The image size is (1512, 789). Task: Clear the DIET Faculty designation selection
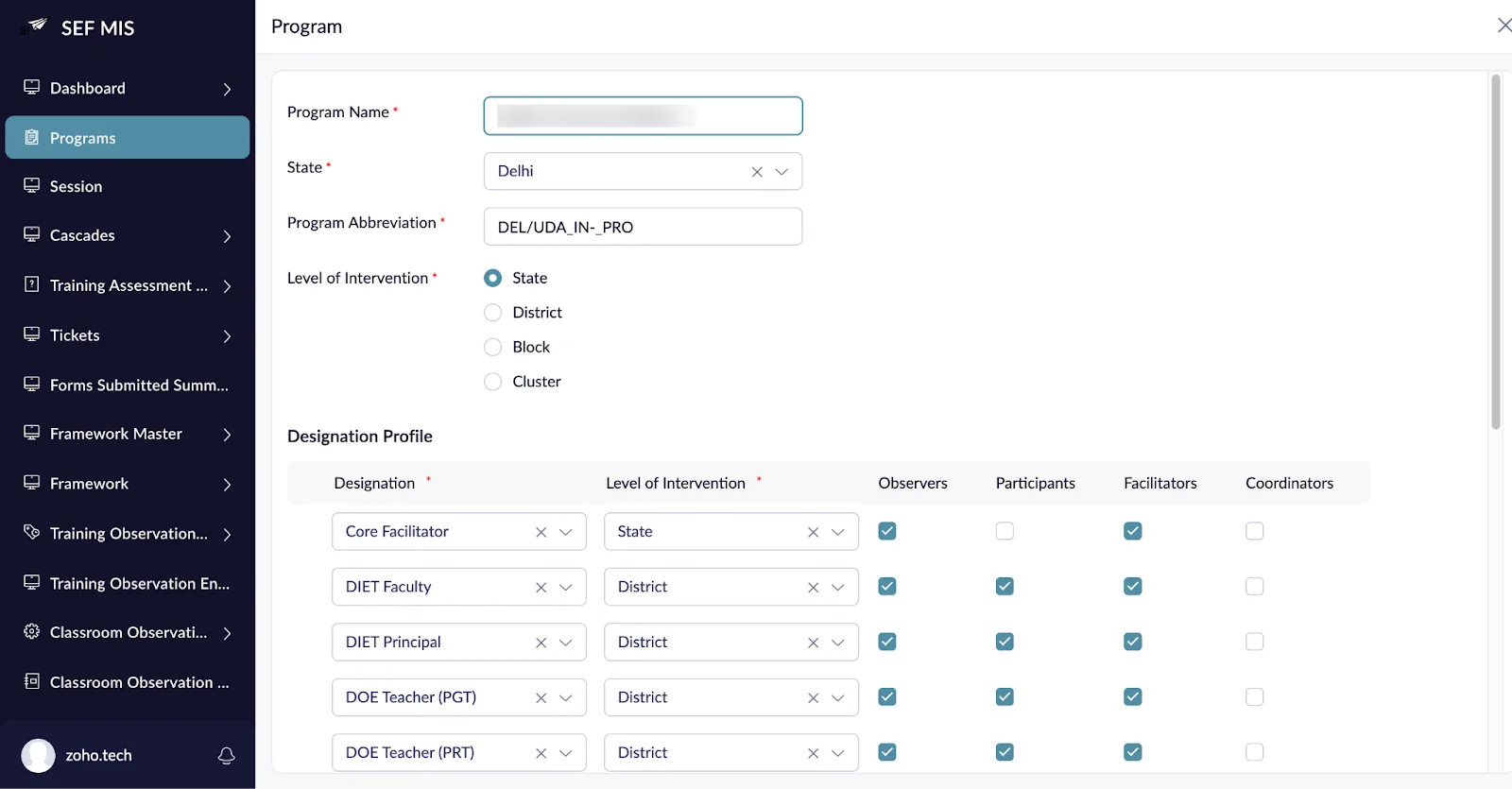541,588
